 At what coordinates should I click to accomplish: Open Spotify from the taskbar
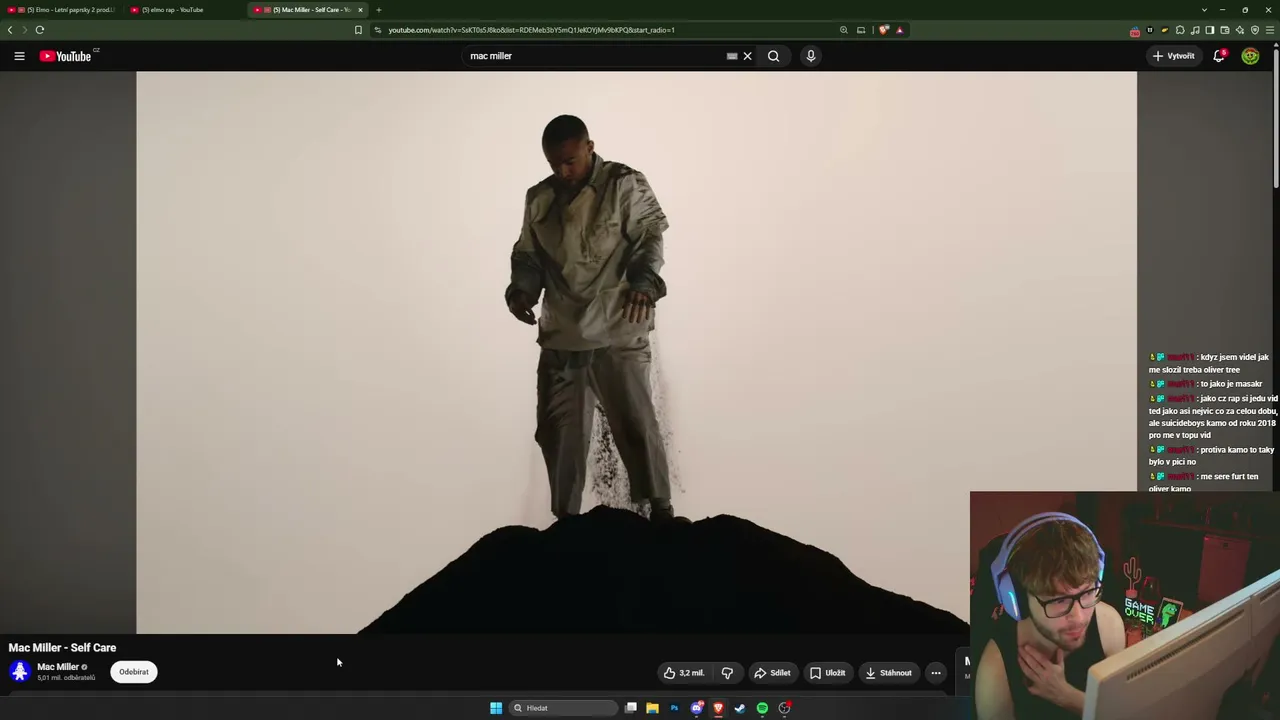click(x=762, y=708)
